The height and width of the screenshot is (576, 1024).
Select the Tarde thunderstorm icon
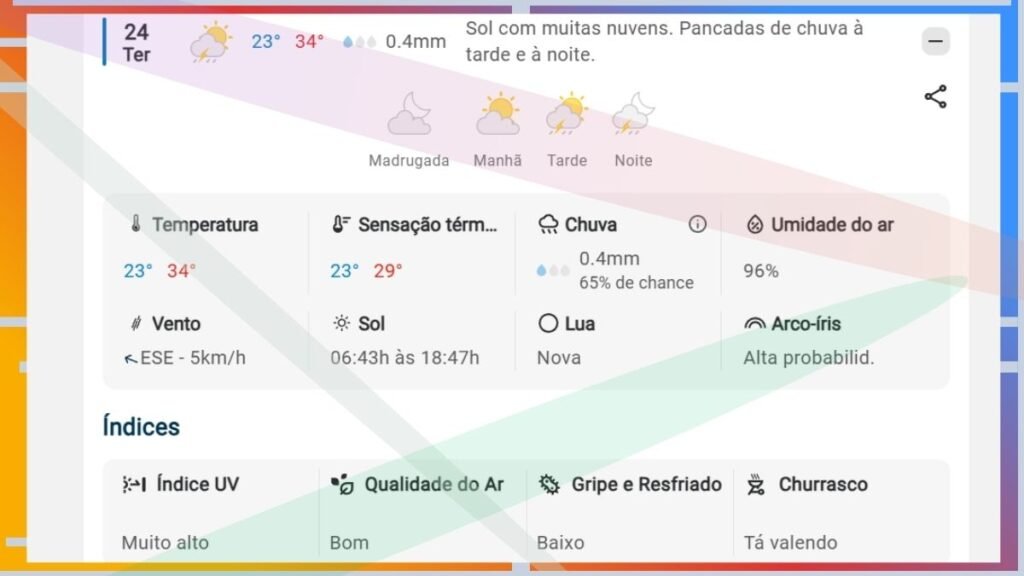click(567, 114)
